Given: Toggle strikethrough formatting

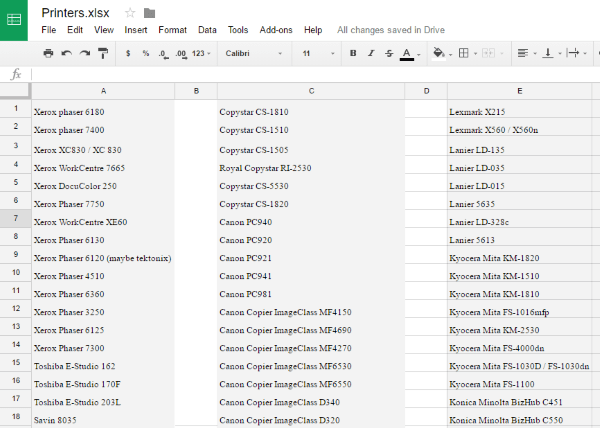Looking at the screenshot, I should tap(389, 53).
